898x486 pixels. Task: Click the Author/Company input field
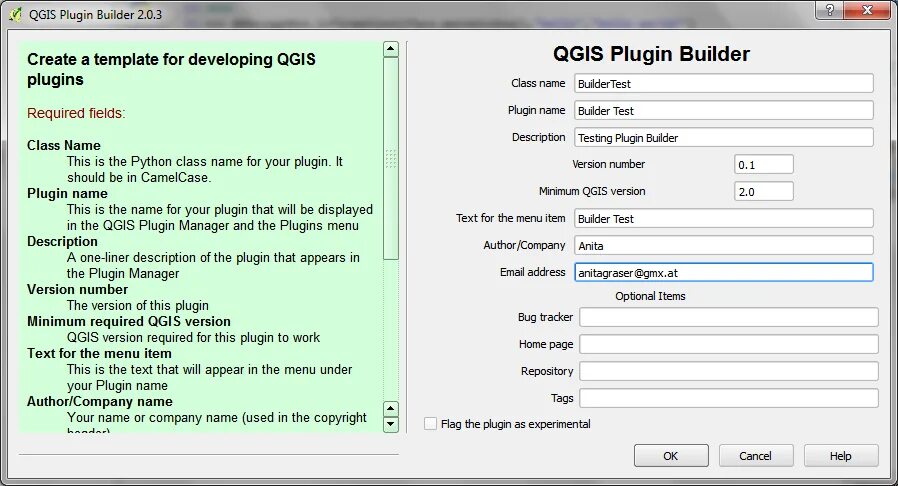pos(724,246)
